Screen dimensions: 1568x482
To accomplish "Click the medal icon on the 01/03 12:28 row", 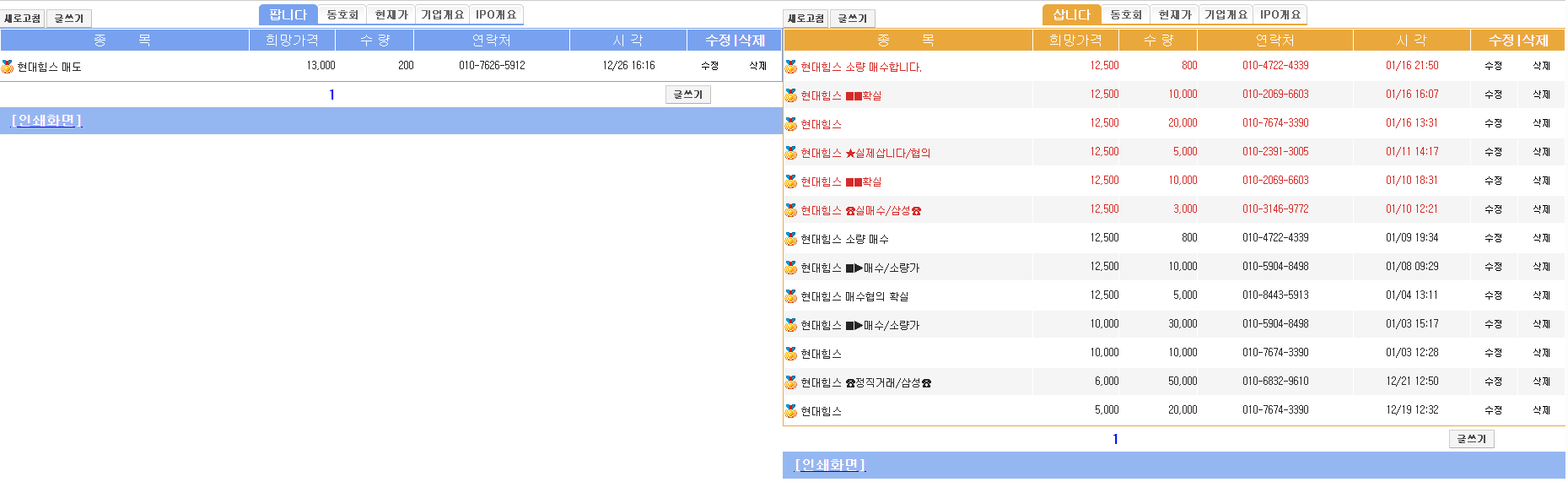I will tap(790, 354).
